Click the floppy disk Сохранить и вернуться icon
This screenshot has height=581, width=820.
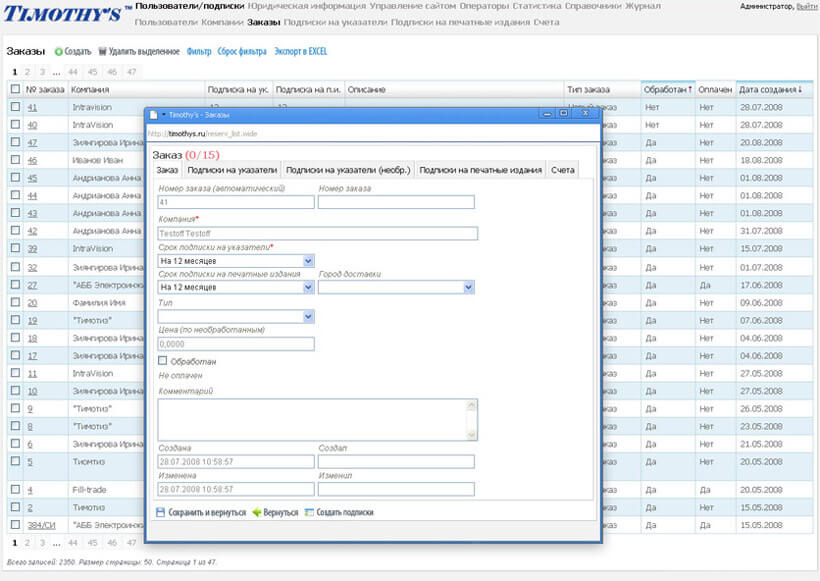click(x=161, y=512)
